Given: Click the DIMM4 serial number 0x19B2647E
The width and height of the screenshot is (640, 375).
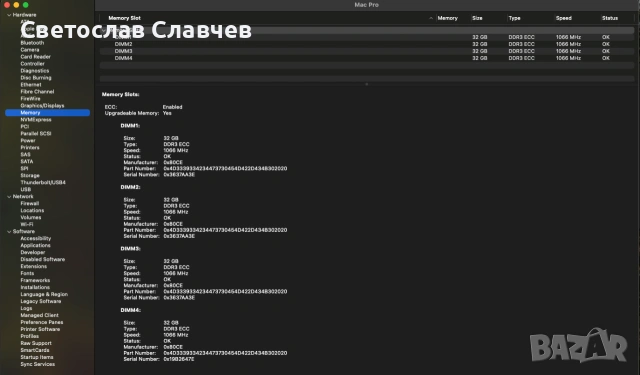Looking at the screenshot, I should [x=179, y=359].
